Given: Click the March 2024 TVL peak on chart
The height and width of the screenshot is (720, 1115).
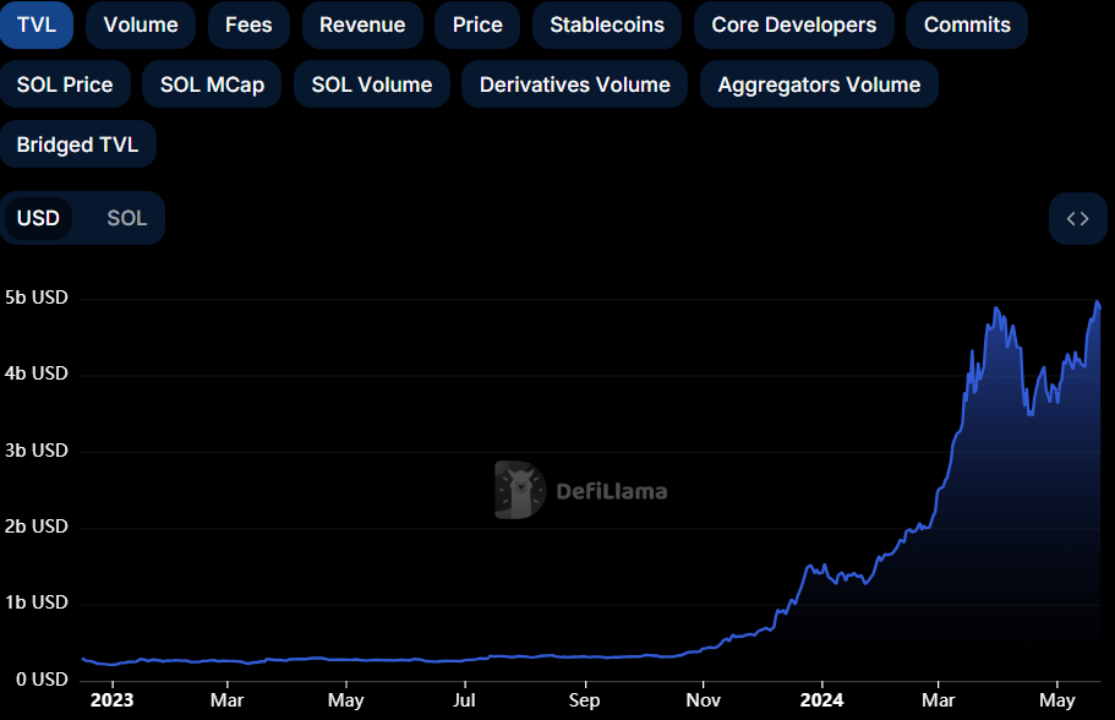Looking at the screenshot, I should click(997, 308).
